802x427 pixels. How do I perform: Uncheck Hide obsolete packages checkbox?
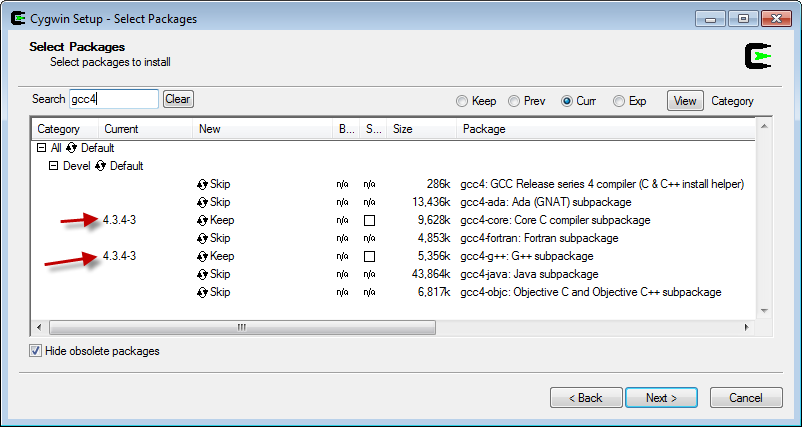coord(35,351)
